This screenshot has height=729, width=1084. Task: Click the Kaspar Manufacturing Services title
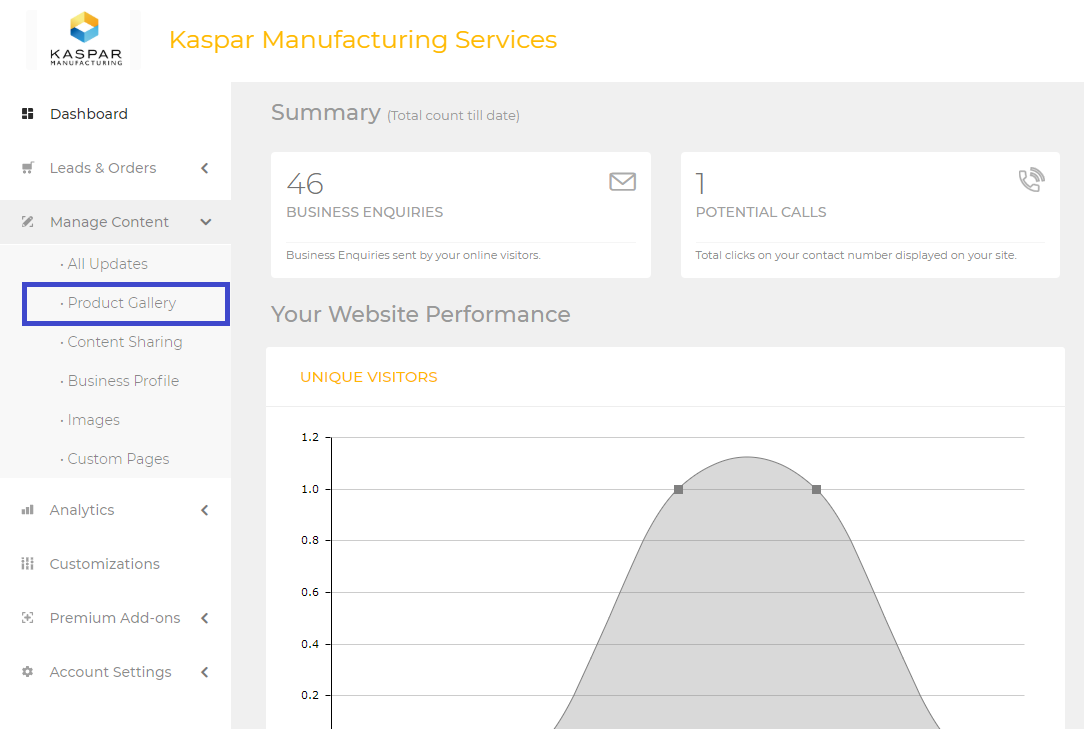[x=363, y=39]
